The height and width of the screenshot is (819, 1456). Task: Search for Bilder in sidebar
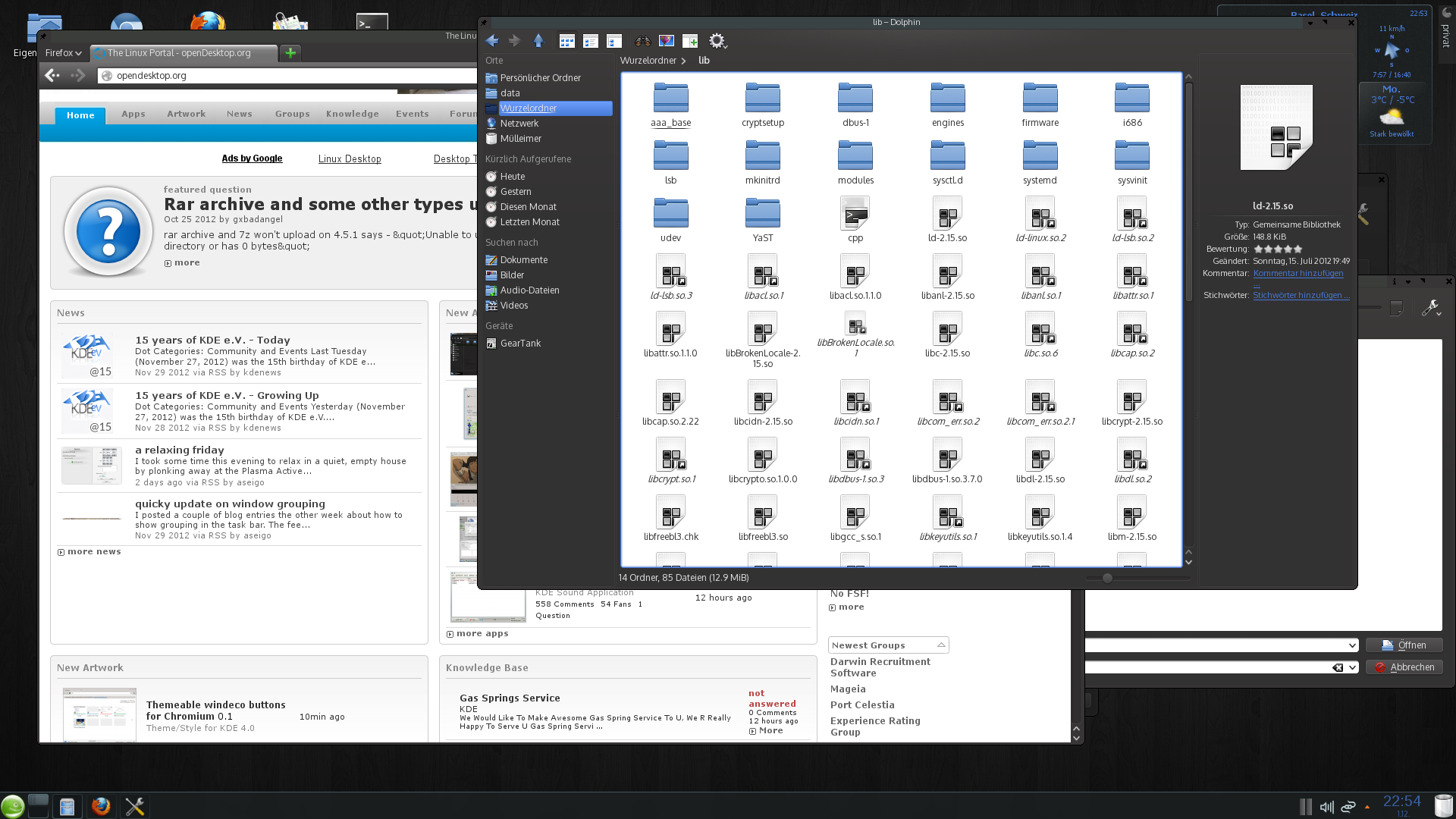click(x=512, y=275)
